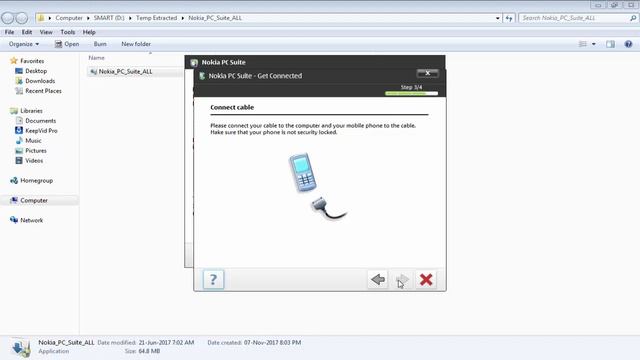The image size is (640, 360).
Task: Click the Search Nokia_PC_Suite_ALL field
Action: tap(574, 18)
